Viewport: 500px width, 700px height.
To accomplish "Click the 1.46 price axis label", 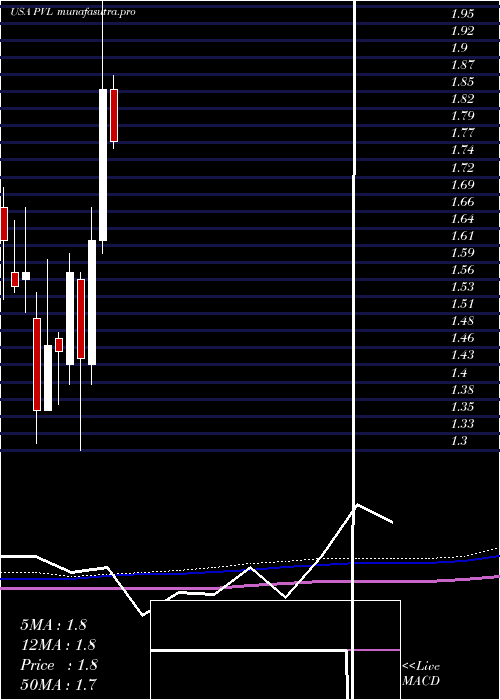I will (462, 338).
